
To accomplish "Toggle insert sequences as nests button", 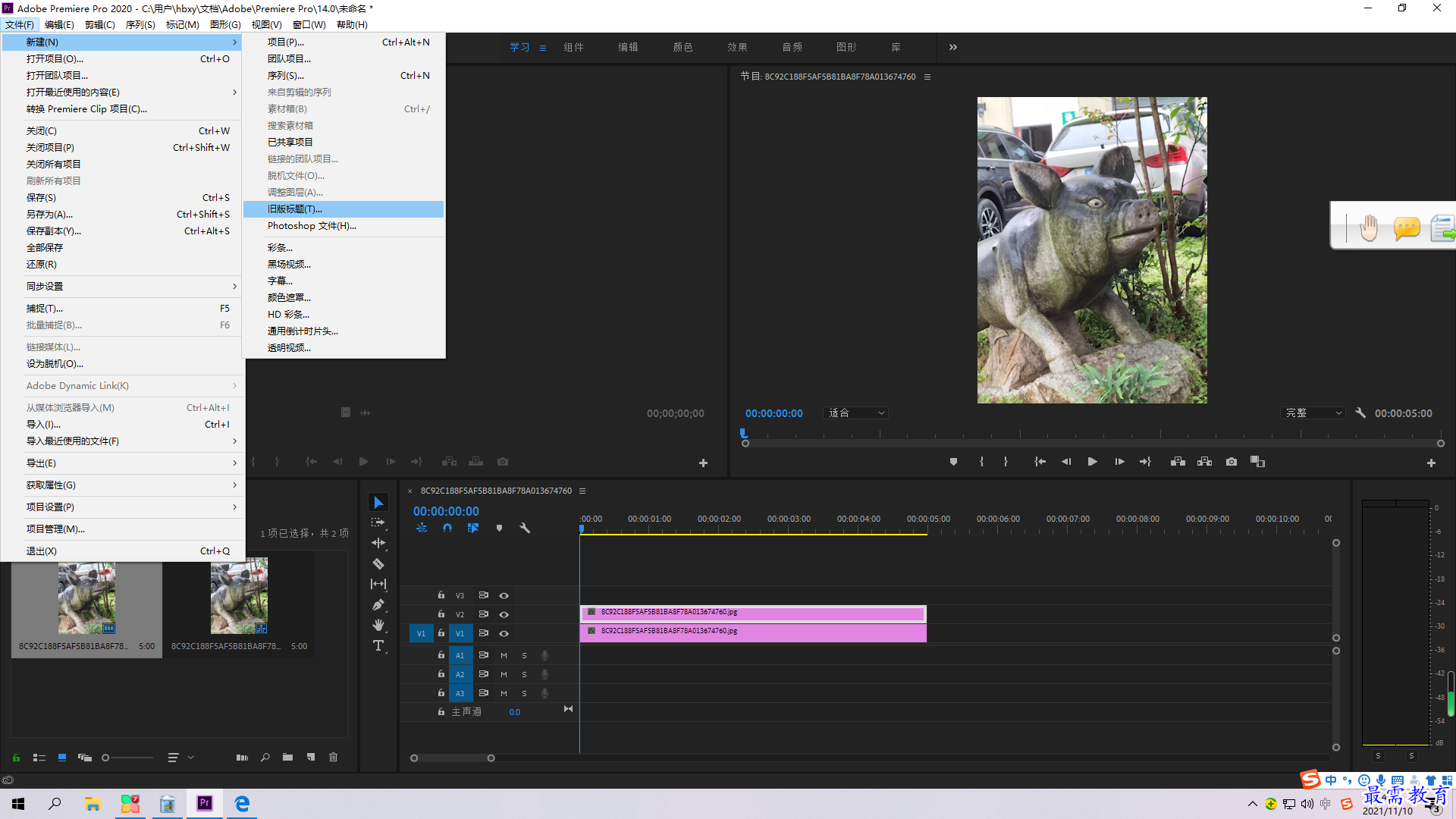I will tap(422, 528).
